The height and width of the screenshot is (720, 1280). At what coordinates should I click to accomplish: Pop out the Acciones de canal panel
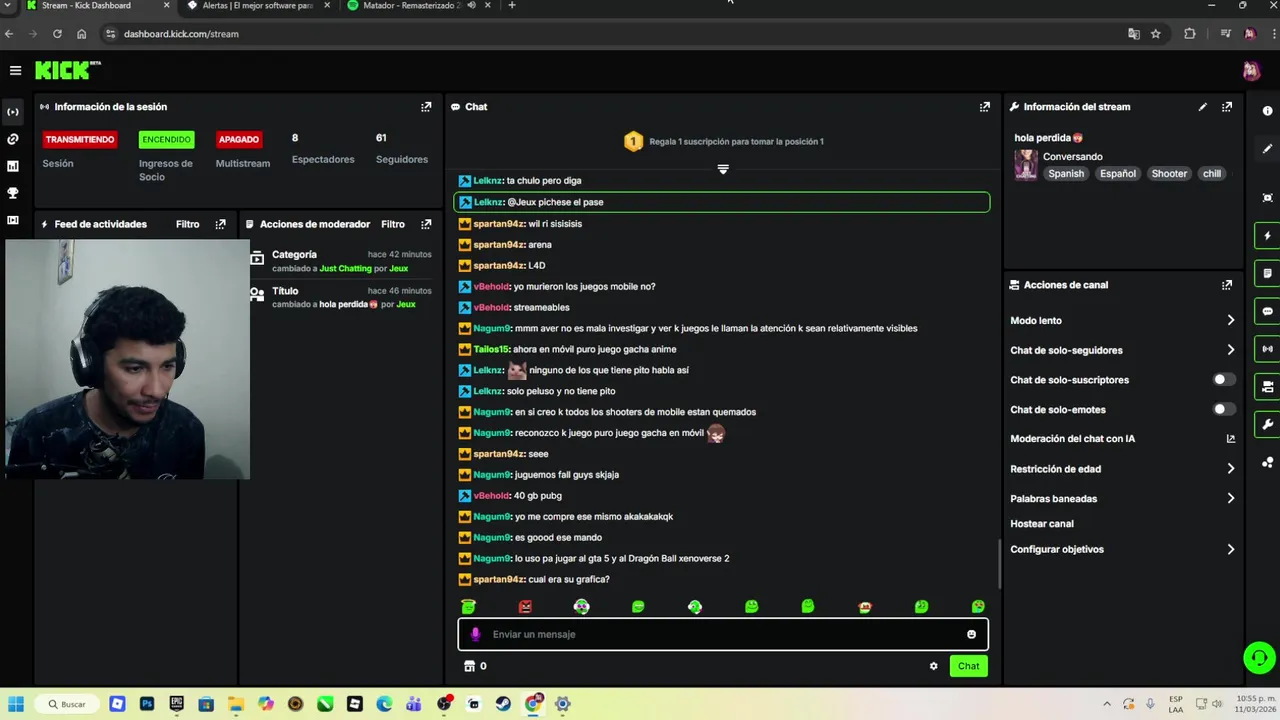point(1227,285)
